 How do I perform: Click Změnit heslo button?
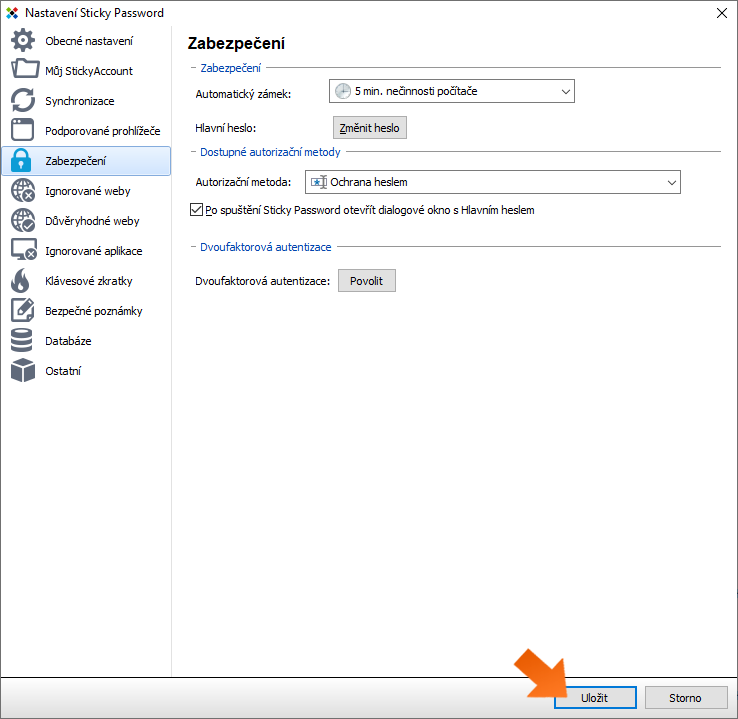click(369, 128)
